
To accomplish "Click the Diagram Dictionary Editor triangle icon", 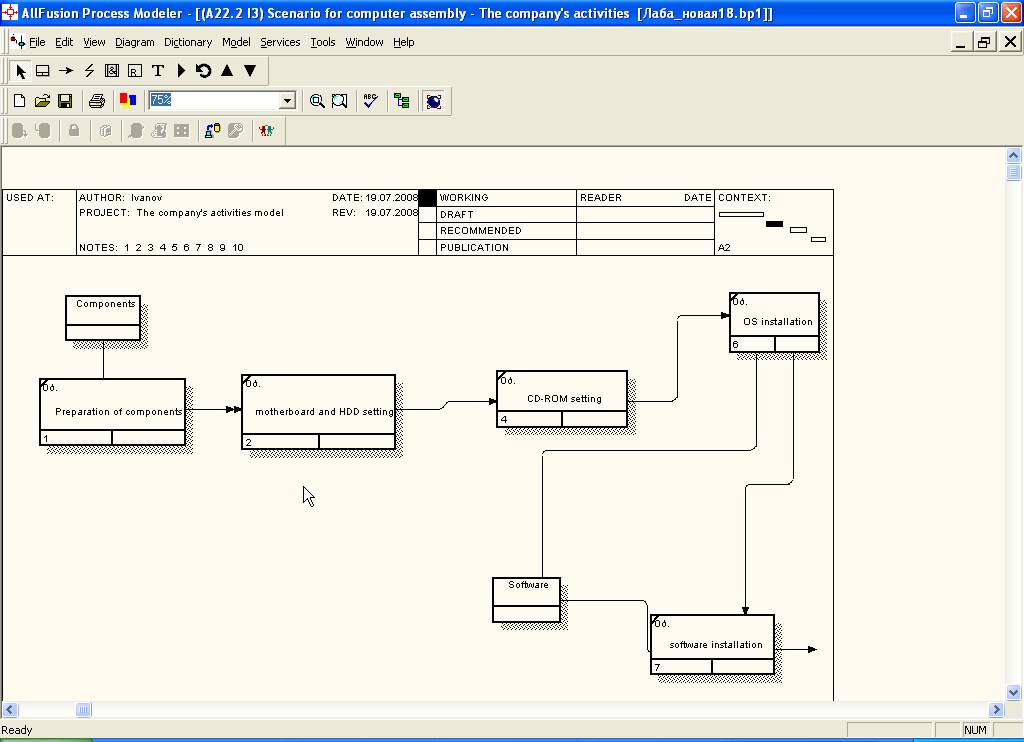I will pos(181,71).
